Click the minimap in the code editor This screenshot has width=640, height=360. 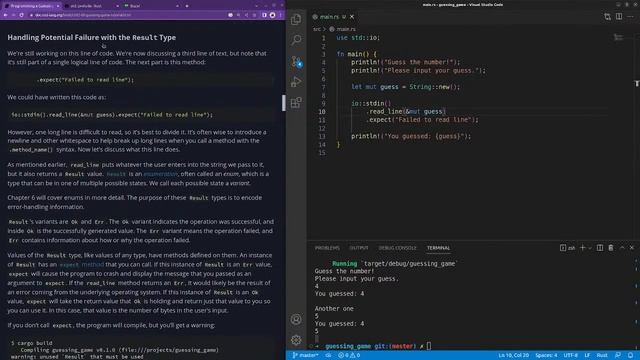coord(618,38)
